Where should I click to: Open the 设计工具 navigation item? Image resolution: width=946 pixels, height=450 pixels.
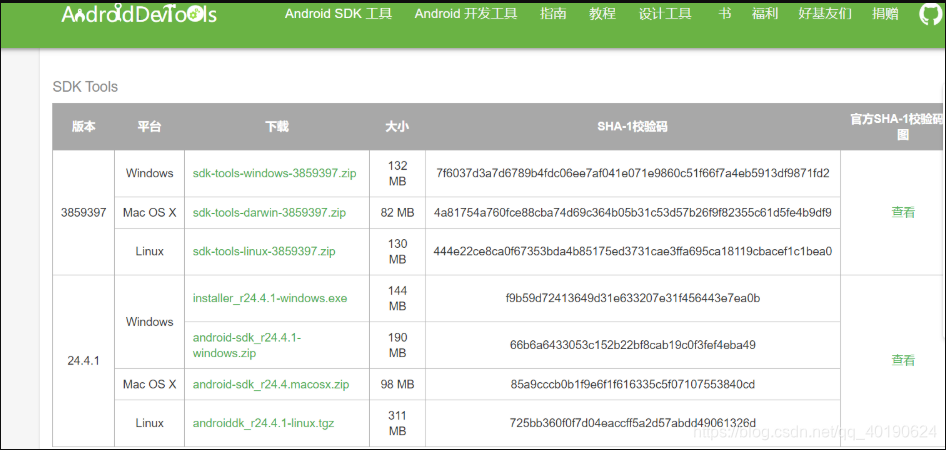(665, 14)
